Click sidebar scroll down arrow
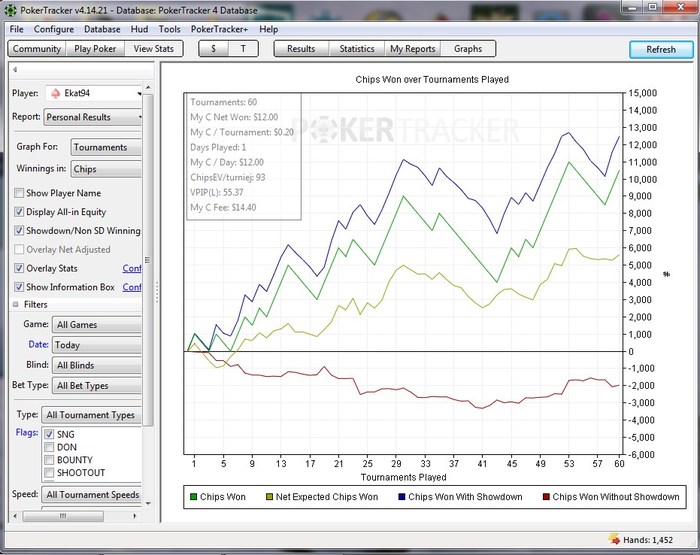700x555 pixels. coord(148,504)
